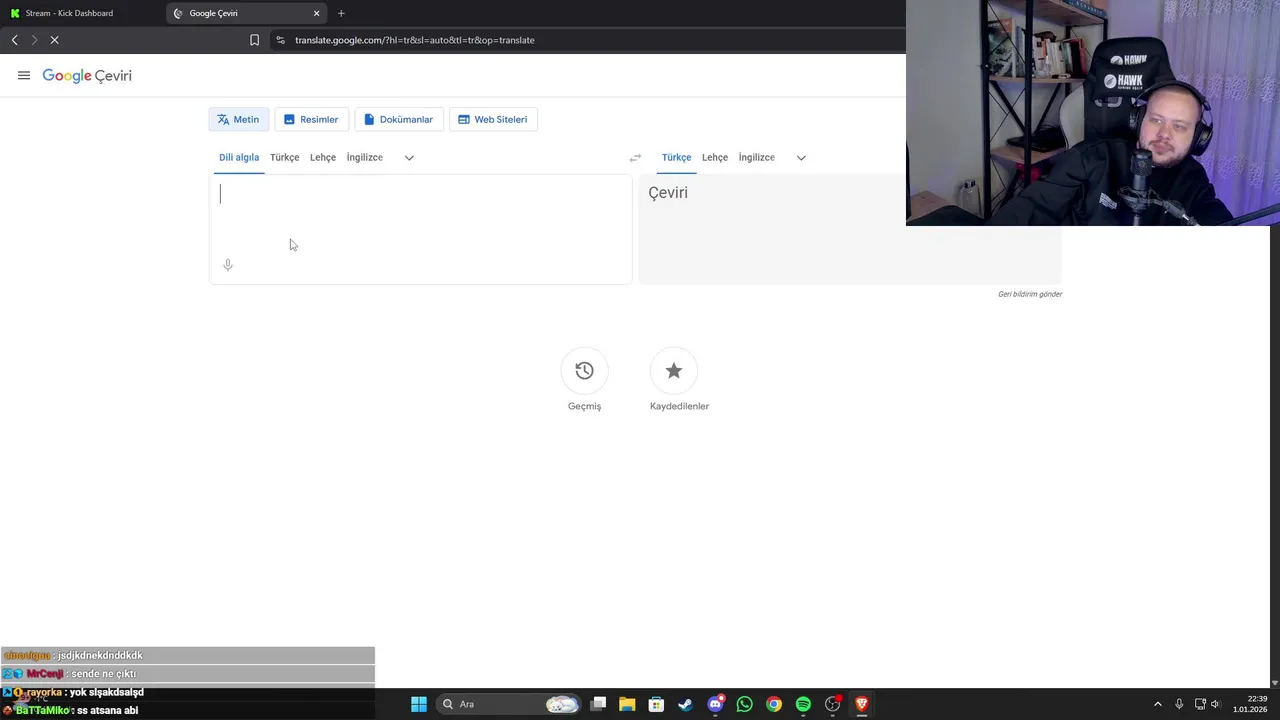View site settings icon in address bar
Screen dimensions: 1280x720
click(280, 40)
